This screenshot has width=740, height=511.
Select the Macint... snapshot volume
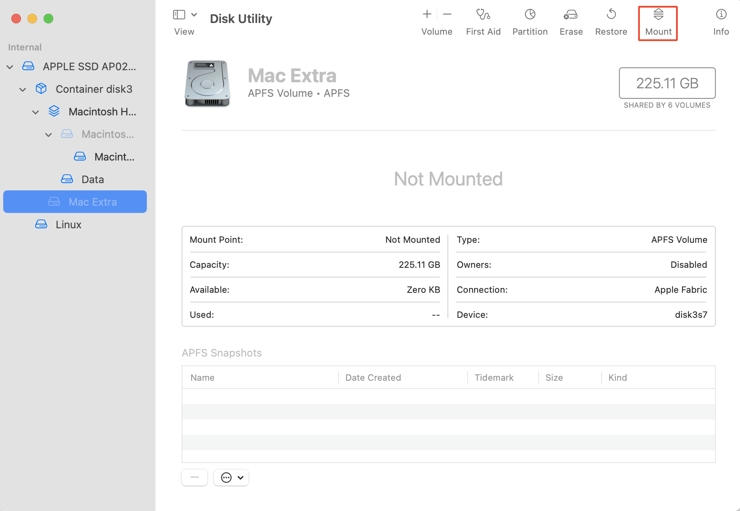coord(114,157)
